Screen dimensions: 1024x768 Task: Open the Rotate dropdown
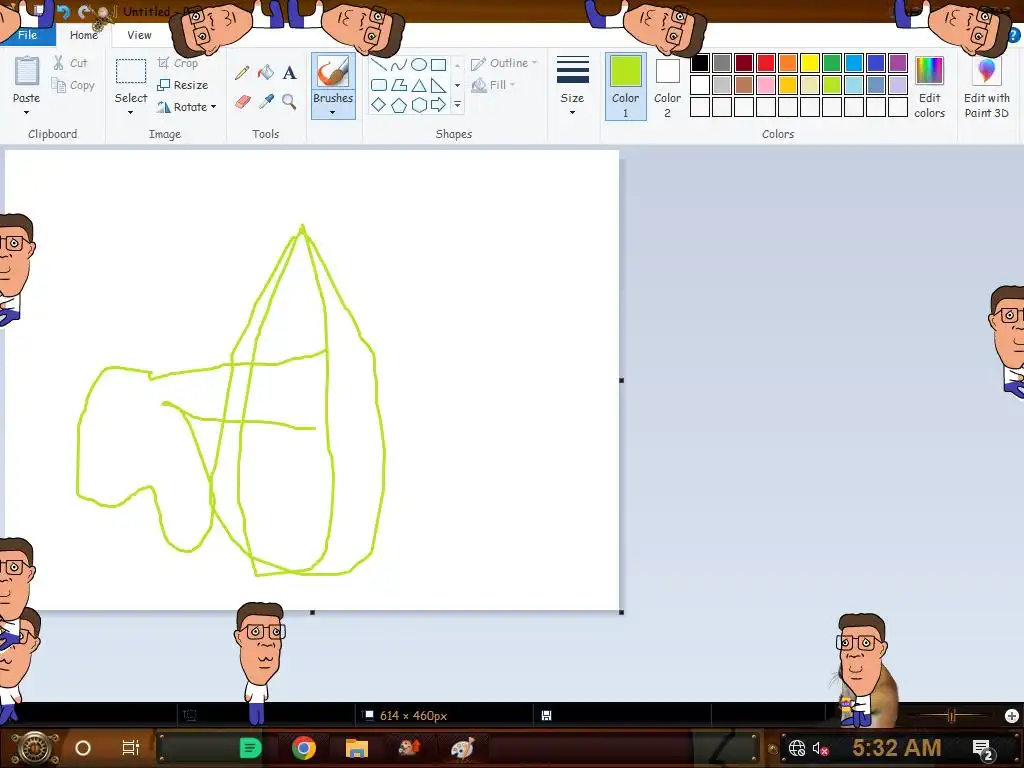click(186, 107)
